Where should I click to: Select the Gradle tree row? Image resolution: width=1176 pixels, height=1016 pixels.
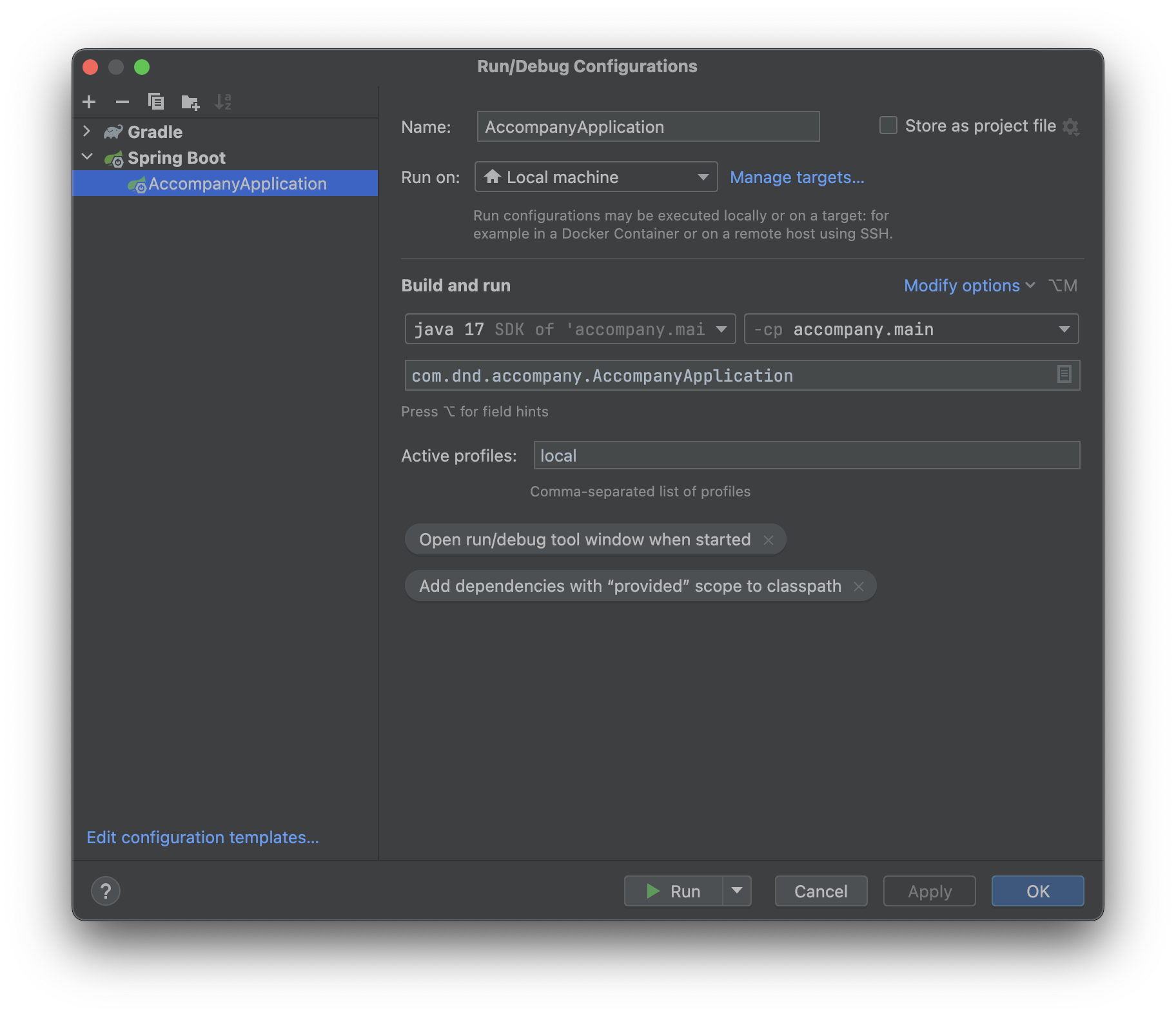(225, 132)
